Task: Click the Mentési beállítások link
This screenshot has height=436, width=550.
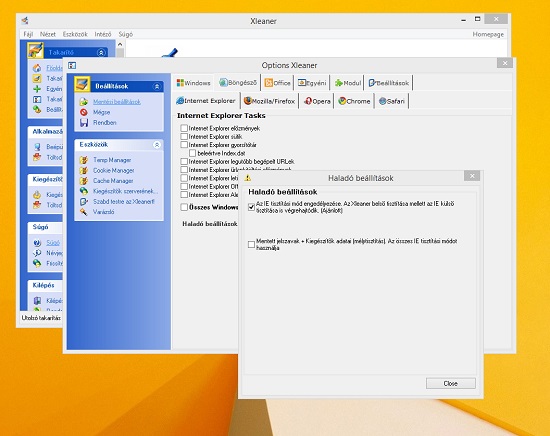Action: pyautogui.click(x=116, y=102)
